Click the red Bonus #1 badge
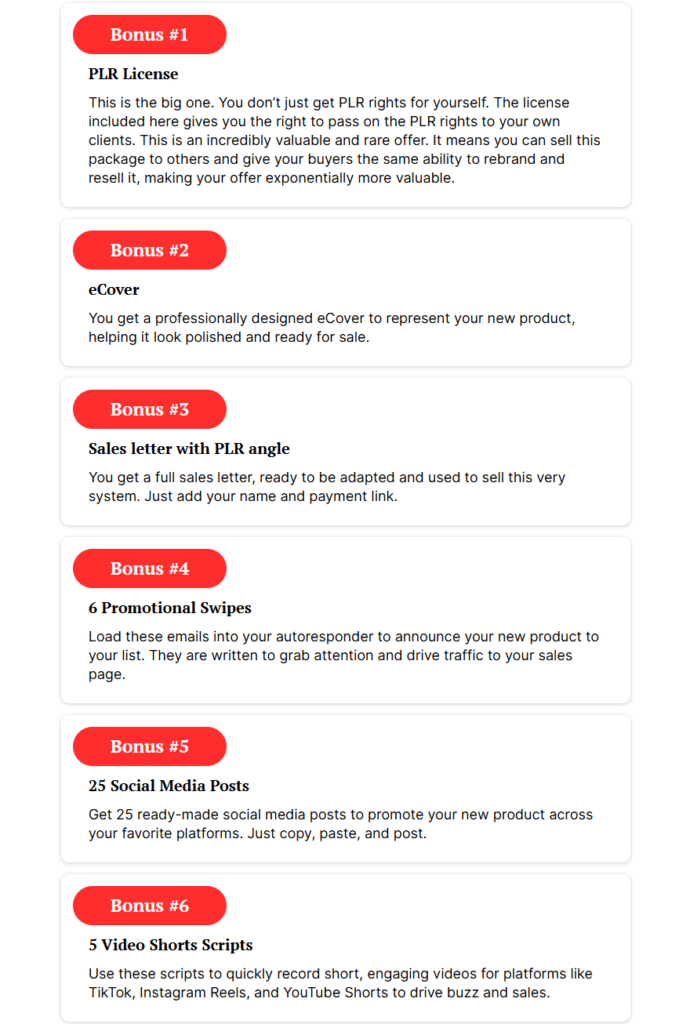Image resolution: width=690 pixels, height=1024 pixels. pyautogui.click(x=149, y=35)
